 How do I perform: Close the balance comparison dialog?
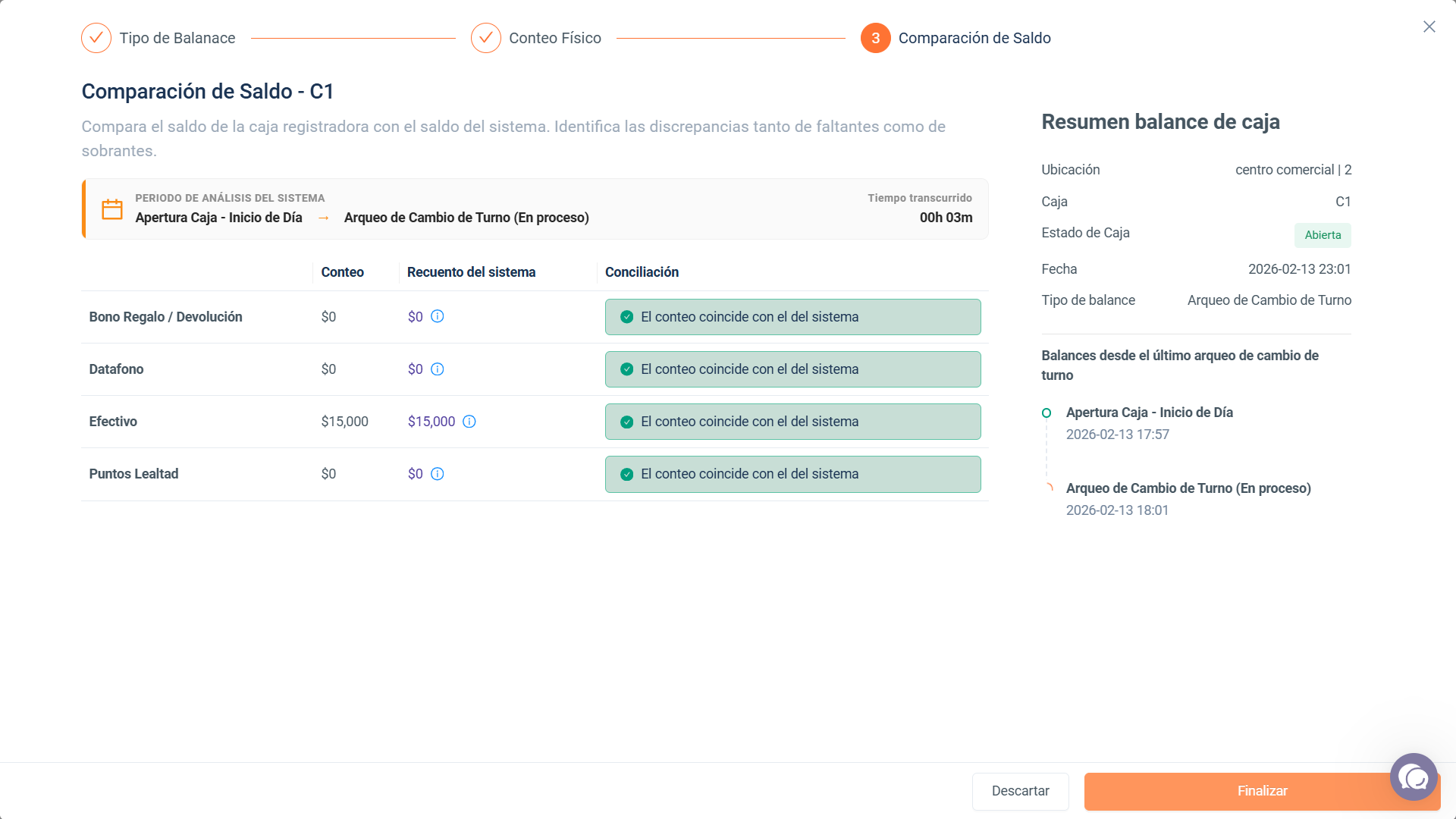click(x=1429, y=27)
